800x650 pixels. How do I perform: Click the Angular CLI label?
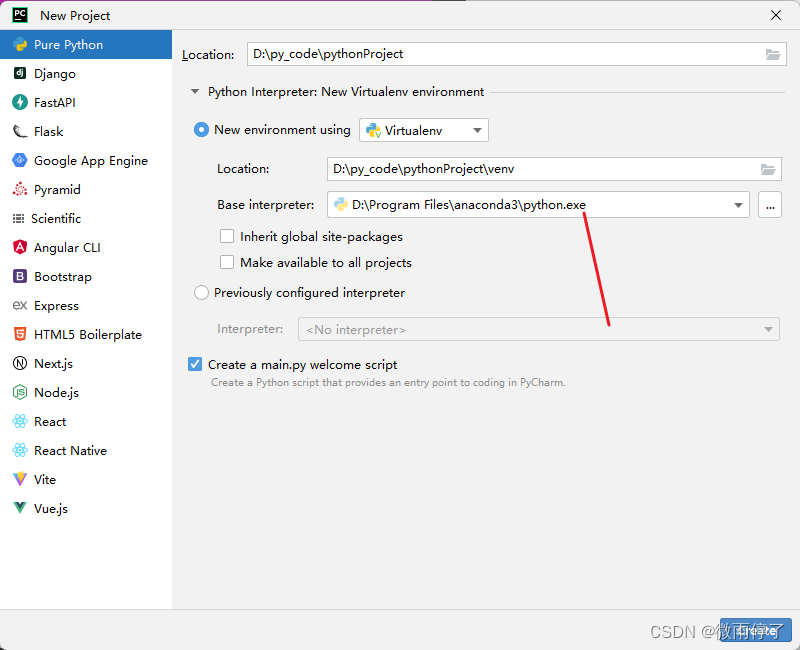(67, 248)
